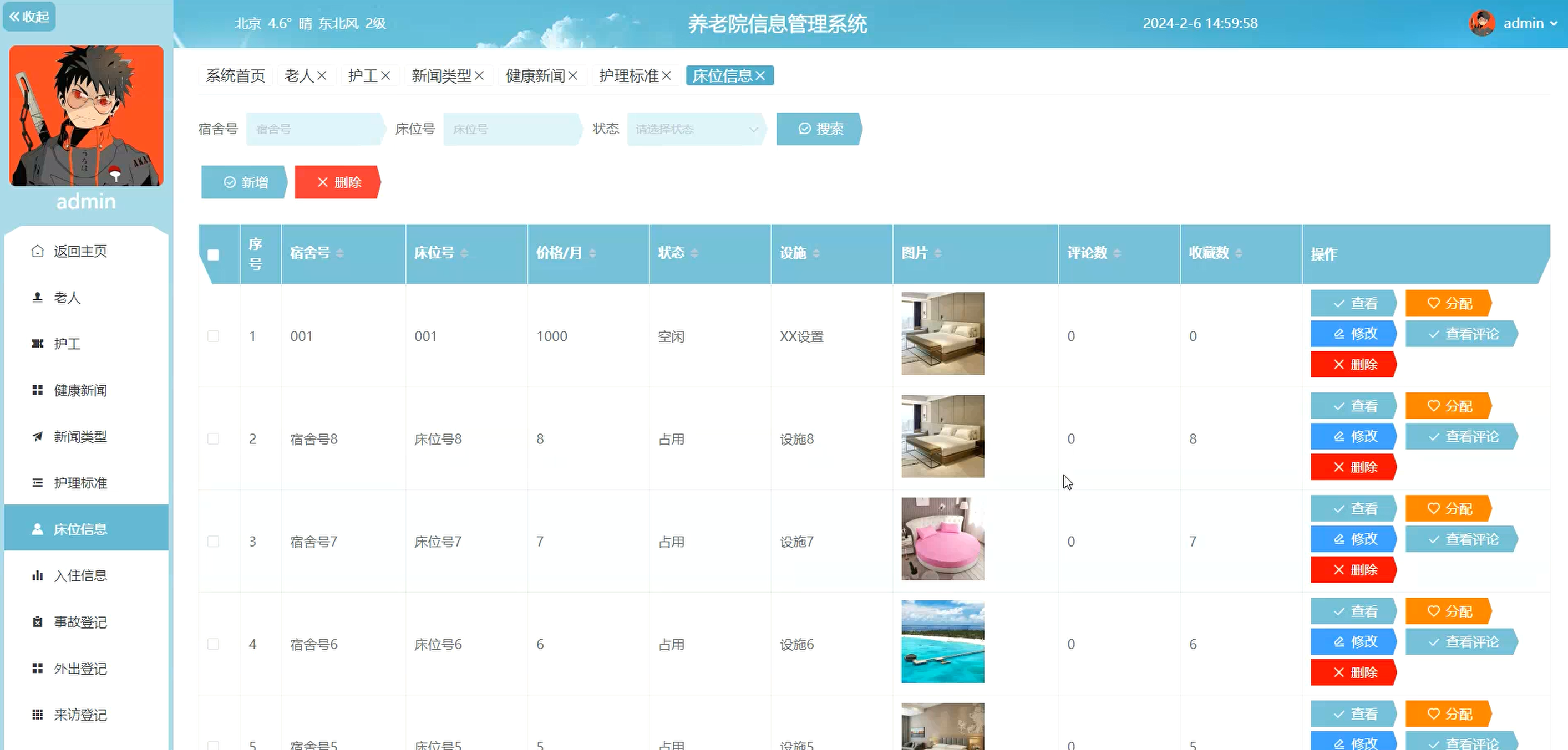Click the 搜索 button
This screenshot has height=750, width=1568.
[819, 129]
